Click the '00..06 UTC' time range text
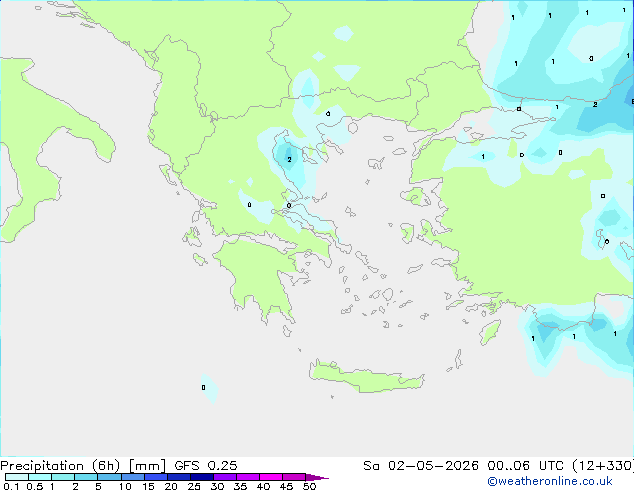 (525, 466)
